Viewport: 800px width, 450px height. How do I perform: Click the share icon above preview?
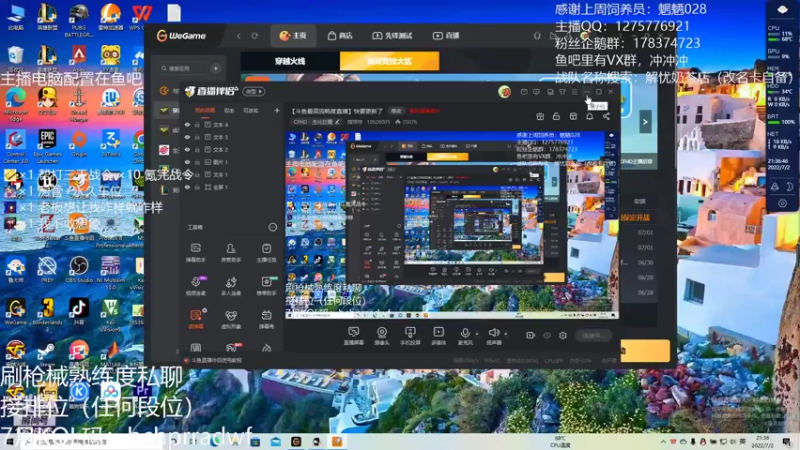click(x=606, y=116)
